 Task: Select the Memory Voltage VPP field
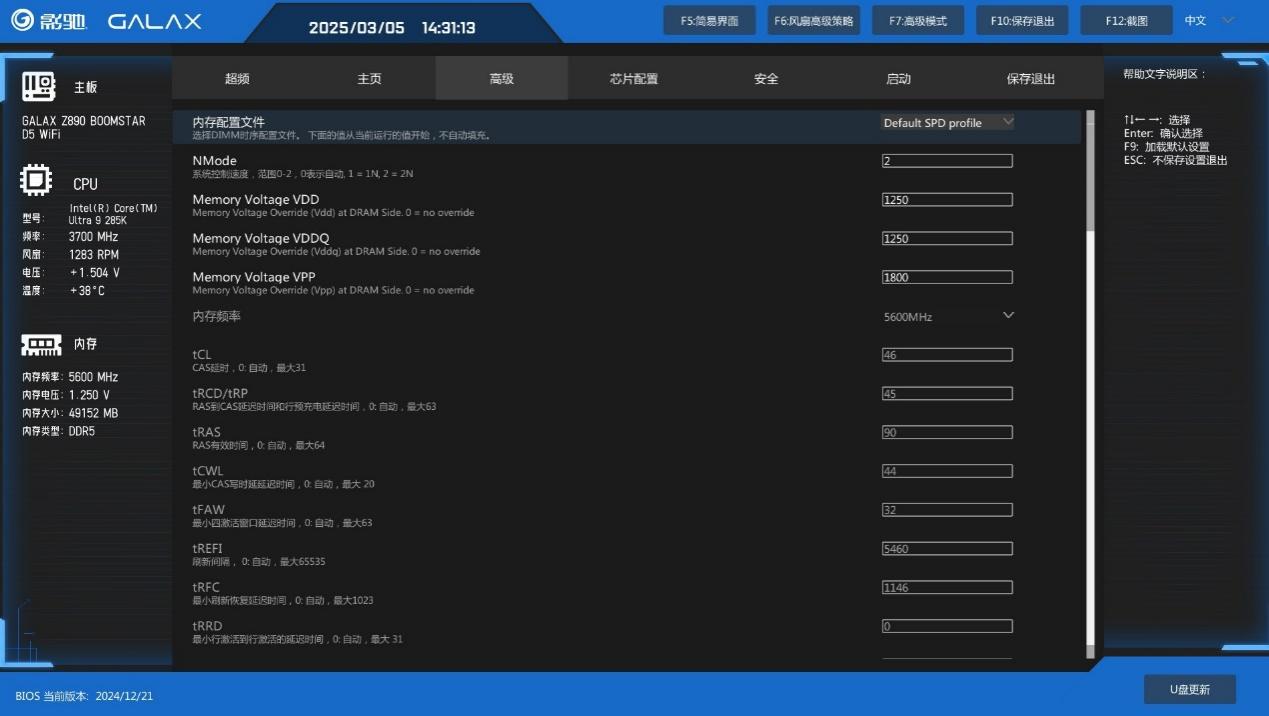[947, 277]
